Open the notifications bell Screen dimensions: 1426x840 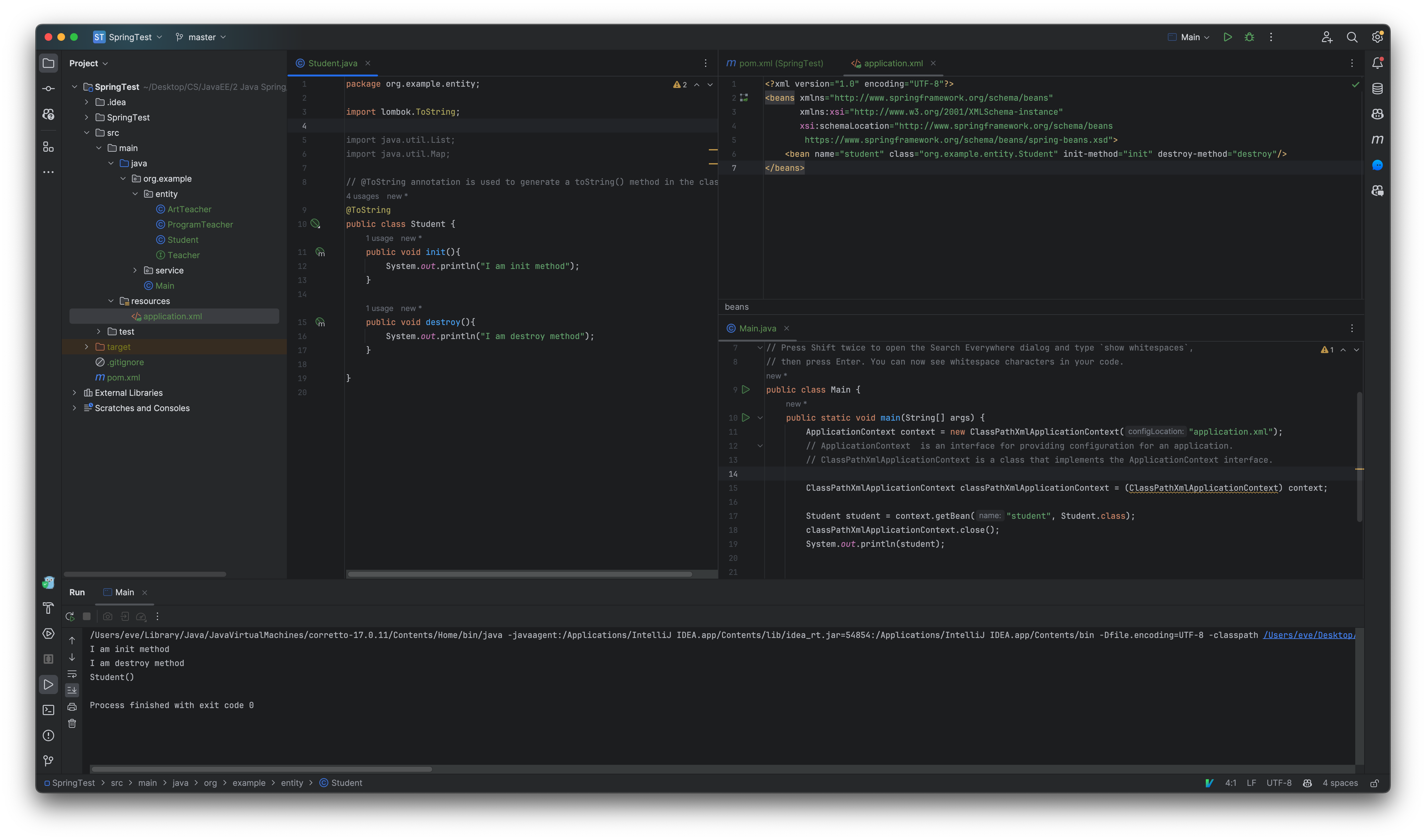1378,63
